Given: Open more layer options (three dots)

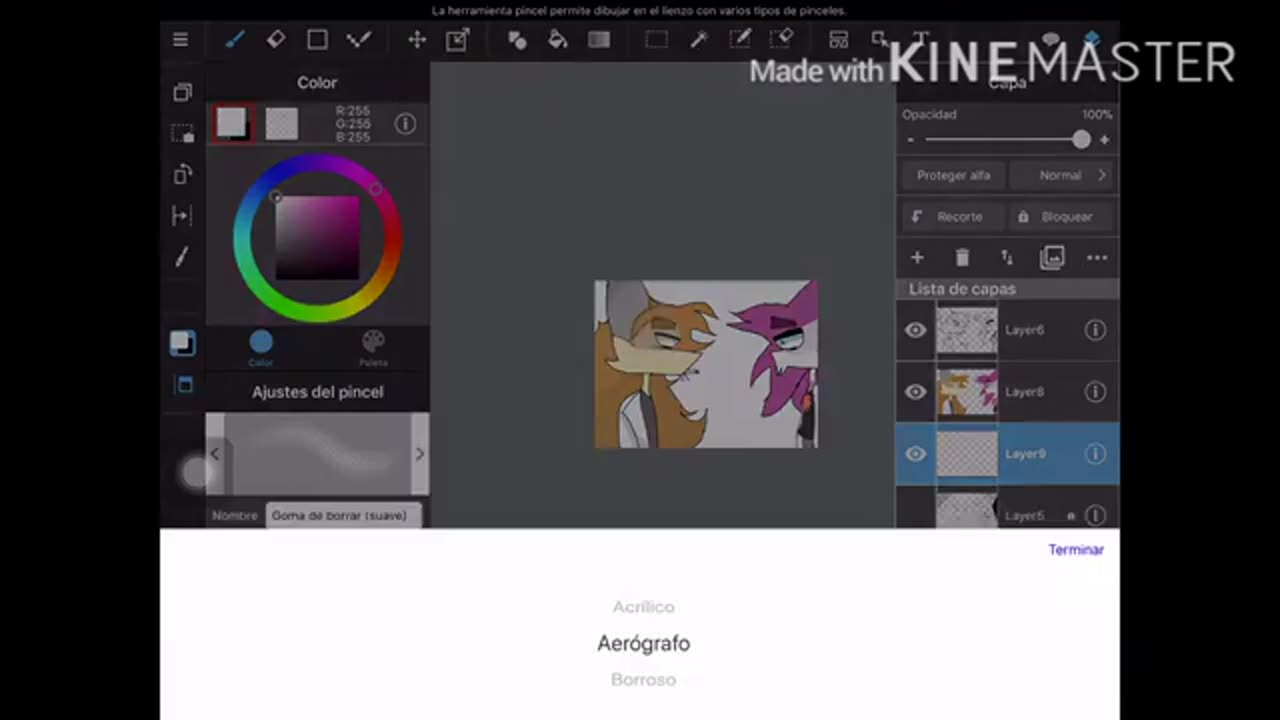Looking at the screenshot, I should [x=1097, y=258].
